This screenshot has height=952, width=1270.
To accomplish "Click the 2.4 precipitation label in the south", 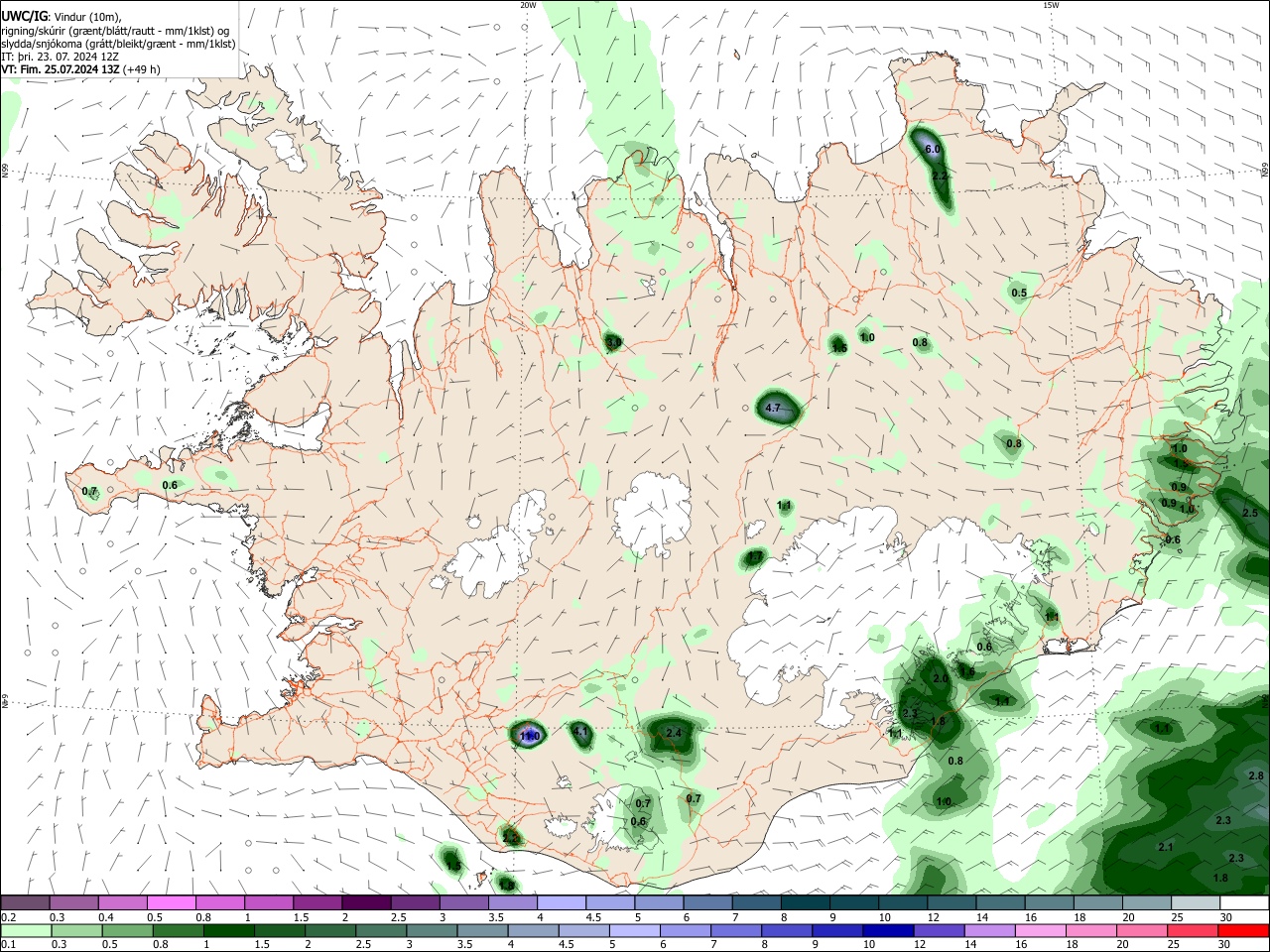I will [x=674, y=733].
